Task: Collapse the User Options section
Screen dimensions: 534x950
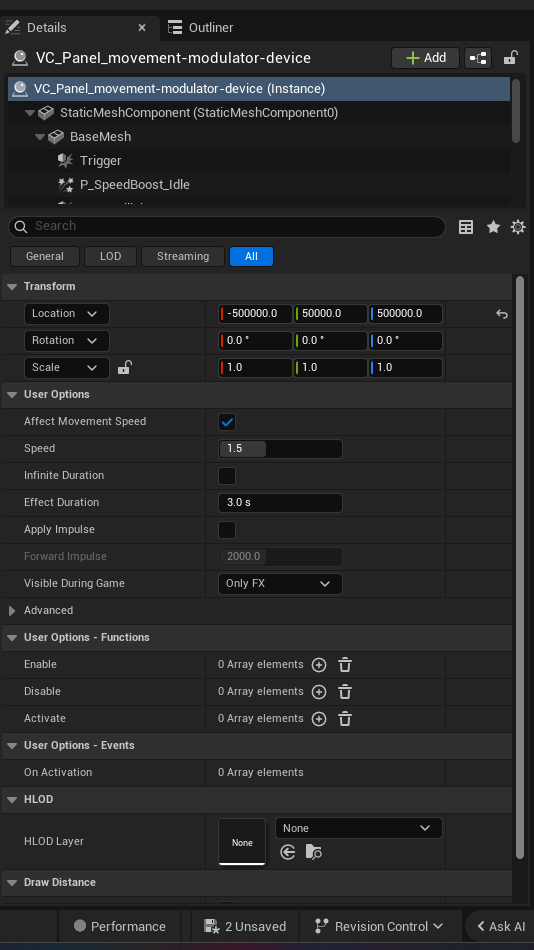Action: pos(12,394)
